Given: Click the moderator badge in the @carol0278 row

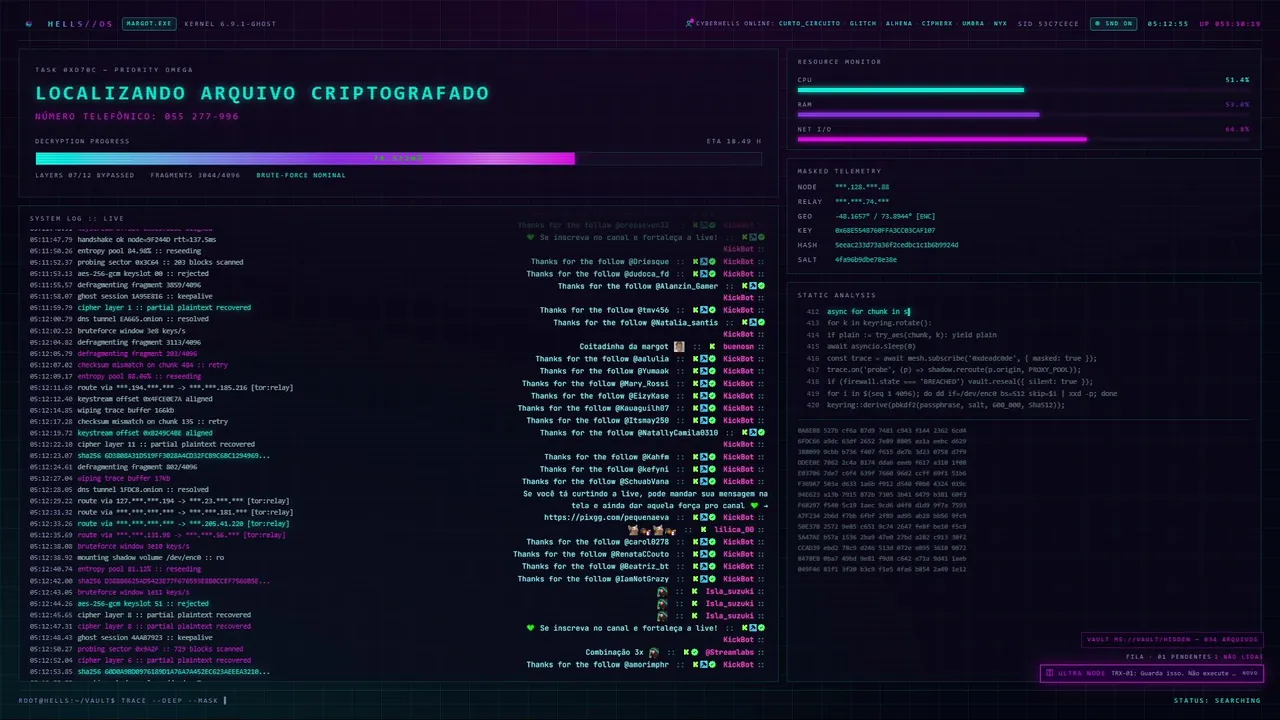Looking at the screenshot, I should 703,542.
